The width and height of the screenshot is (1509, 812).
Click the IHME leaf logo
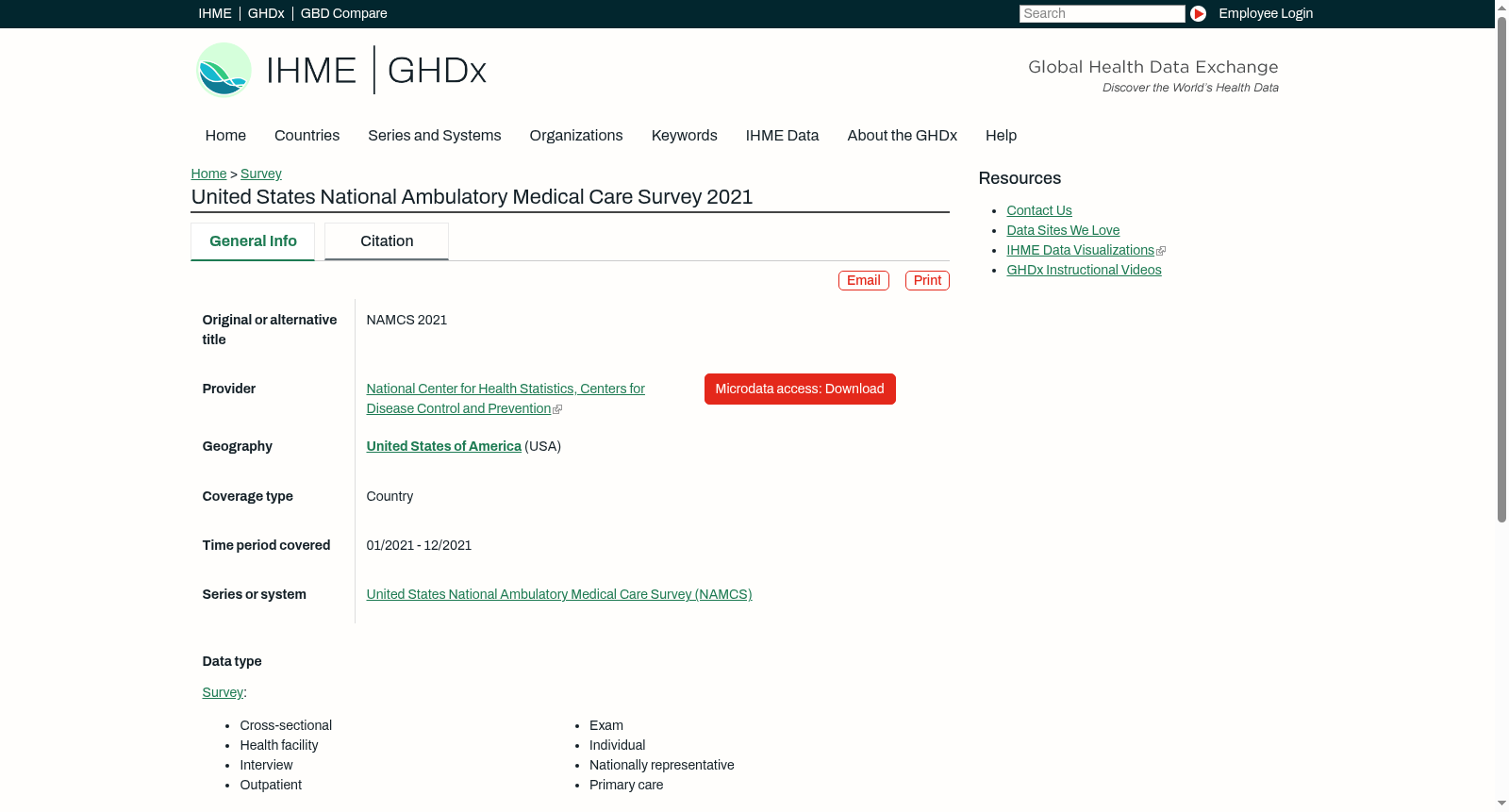coord(224,70)
